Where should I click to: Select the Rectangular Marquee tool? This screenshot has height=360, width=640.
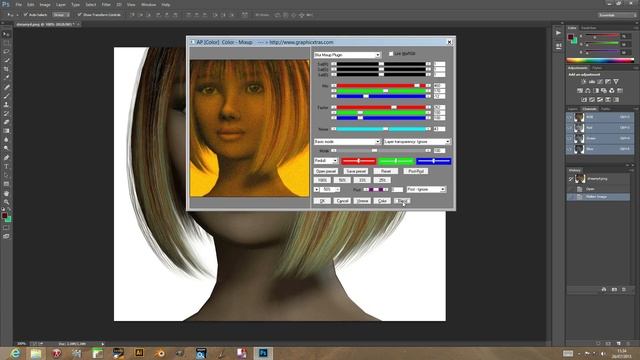tap(6, 43)
